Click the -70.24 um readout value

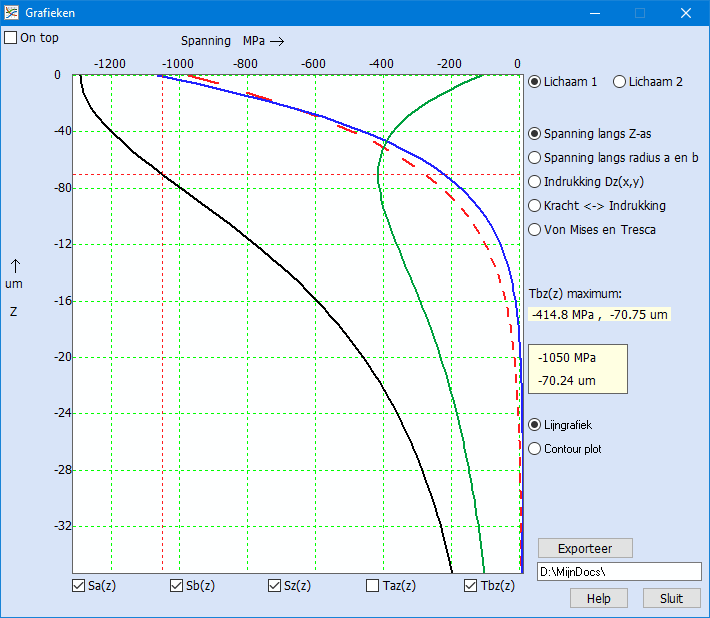(566, 381)
